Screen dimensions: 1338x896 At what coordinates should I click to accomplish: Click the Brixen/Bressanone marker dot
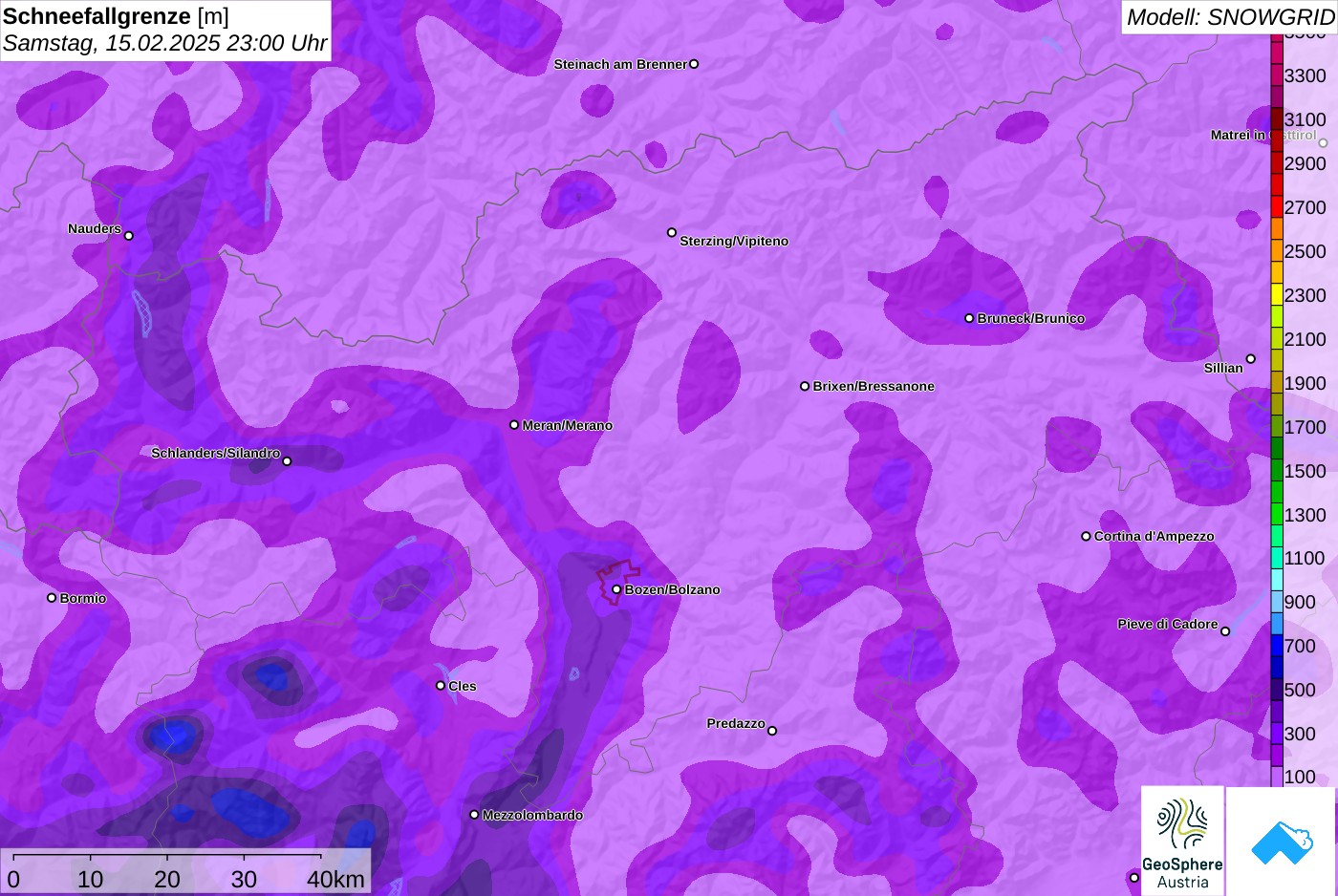[805, 386]
